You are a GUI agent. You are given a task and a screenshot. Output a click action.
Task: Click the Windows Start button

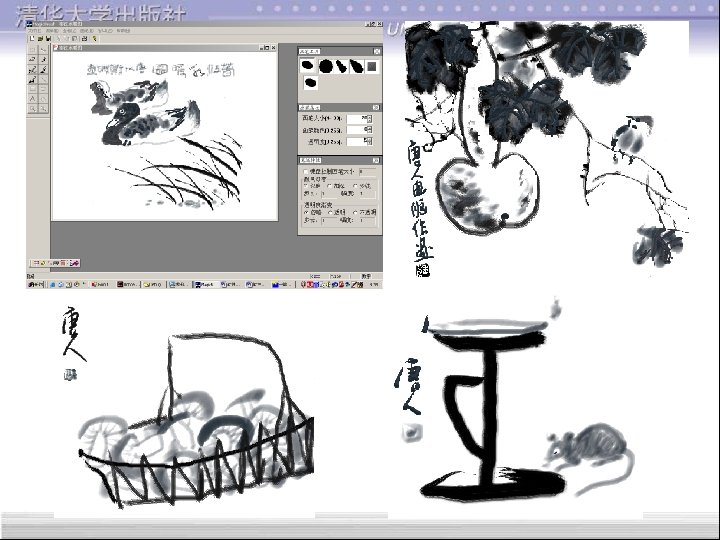[x=34, y=285]
